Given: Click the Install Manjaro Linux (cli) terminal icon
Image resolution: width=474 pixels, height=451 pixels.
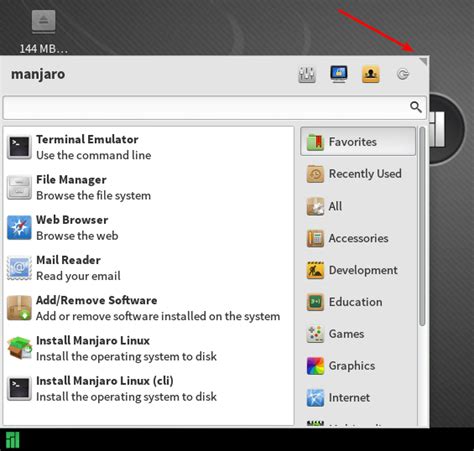Looking at the screenshot, I should click(19, 388).
